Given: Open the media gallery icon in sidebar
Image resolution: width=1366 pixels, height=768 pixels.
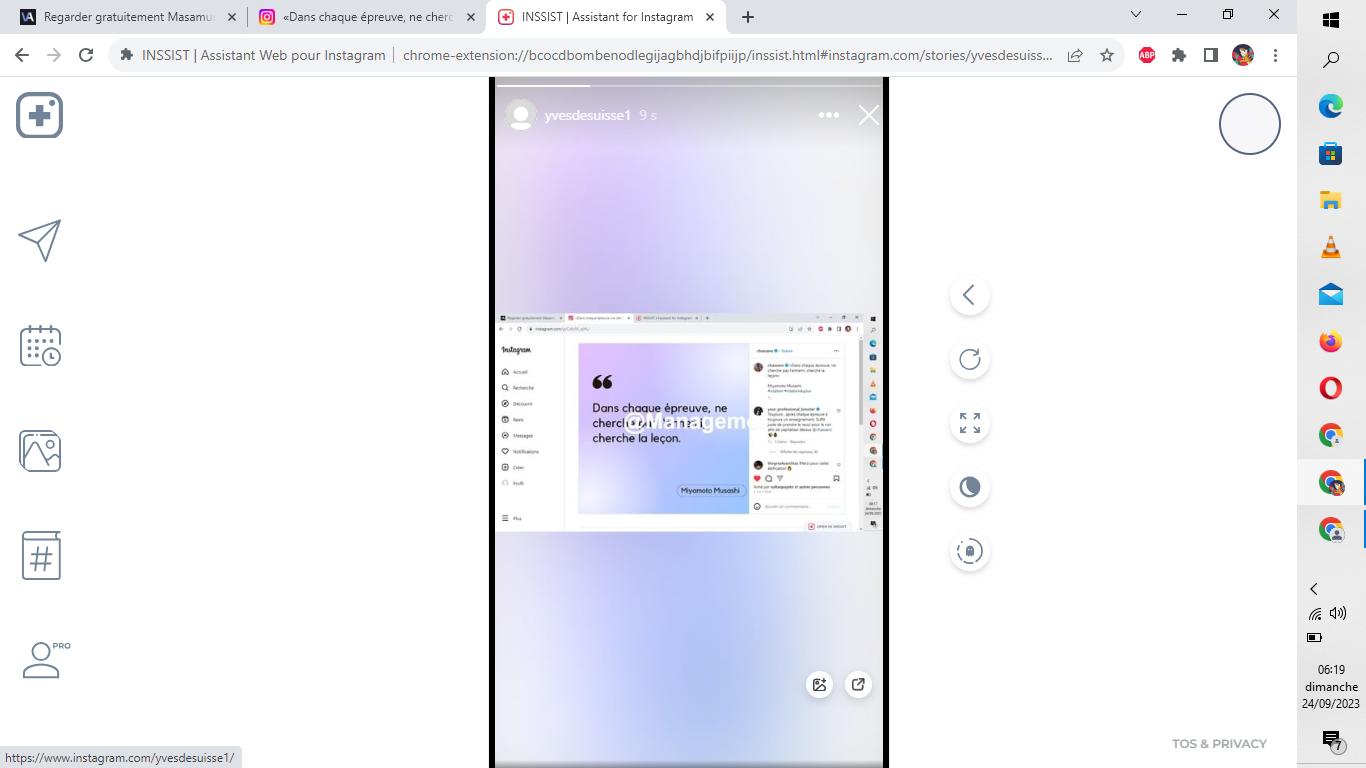Looking at the screenshot, I should pos(40,451).
